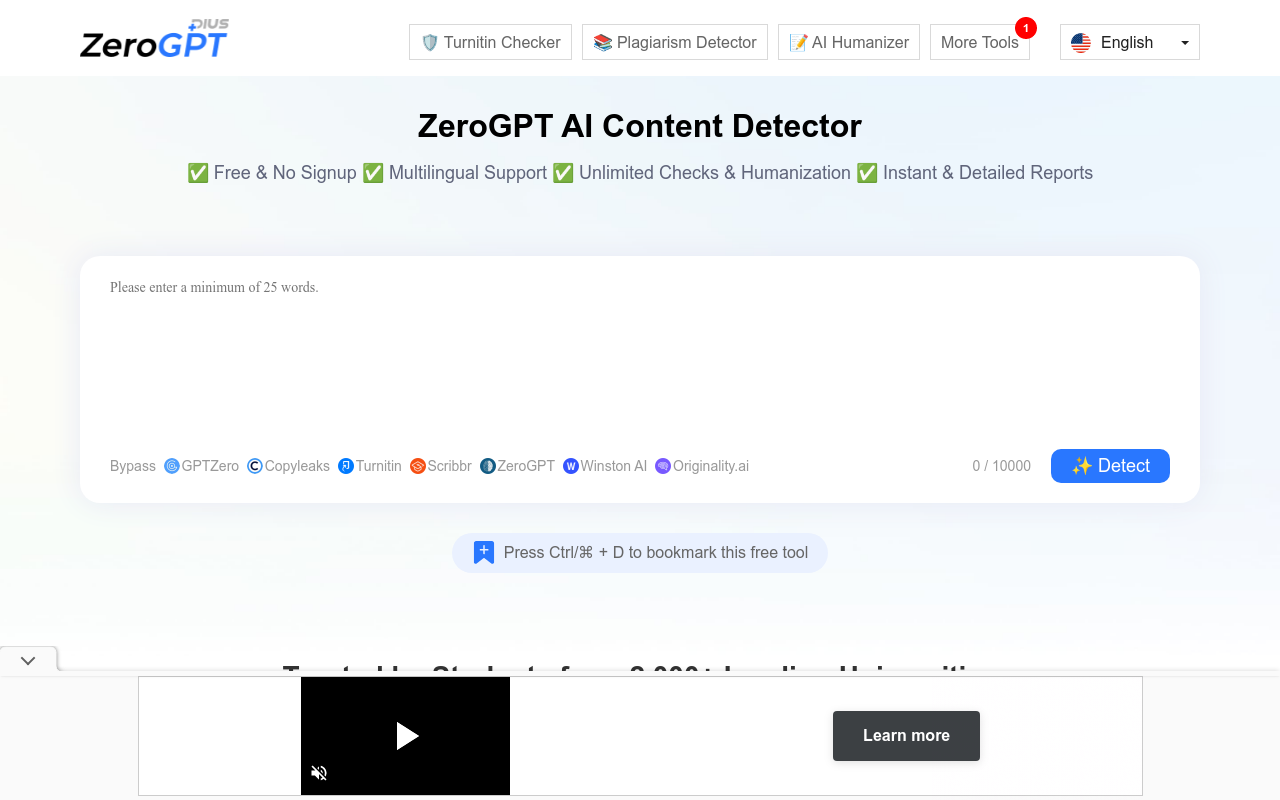Click the US flag icon

(x=1081, y=42)
